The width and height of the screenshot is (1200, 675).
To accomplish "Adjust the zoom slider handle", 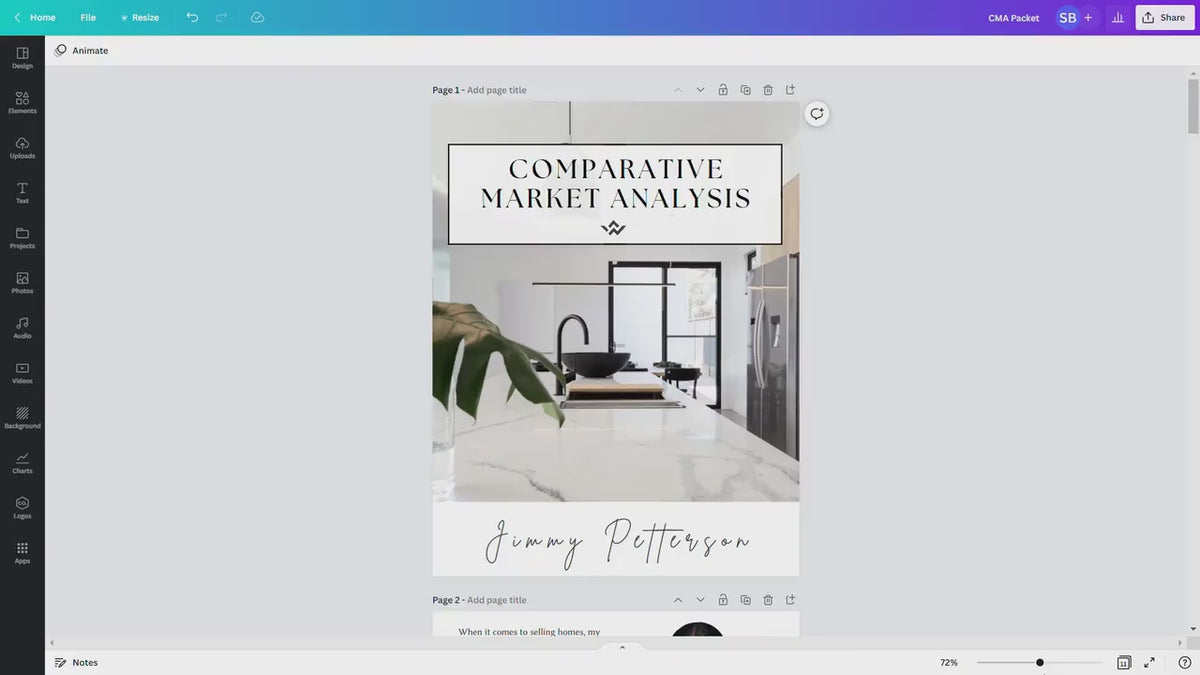I will 1040,662.
